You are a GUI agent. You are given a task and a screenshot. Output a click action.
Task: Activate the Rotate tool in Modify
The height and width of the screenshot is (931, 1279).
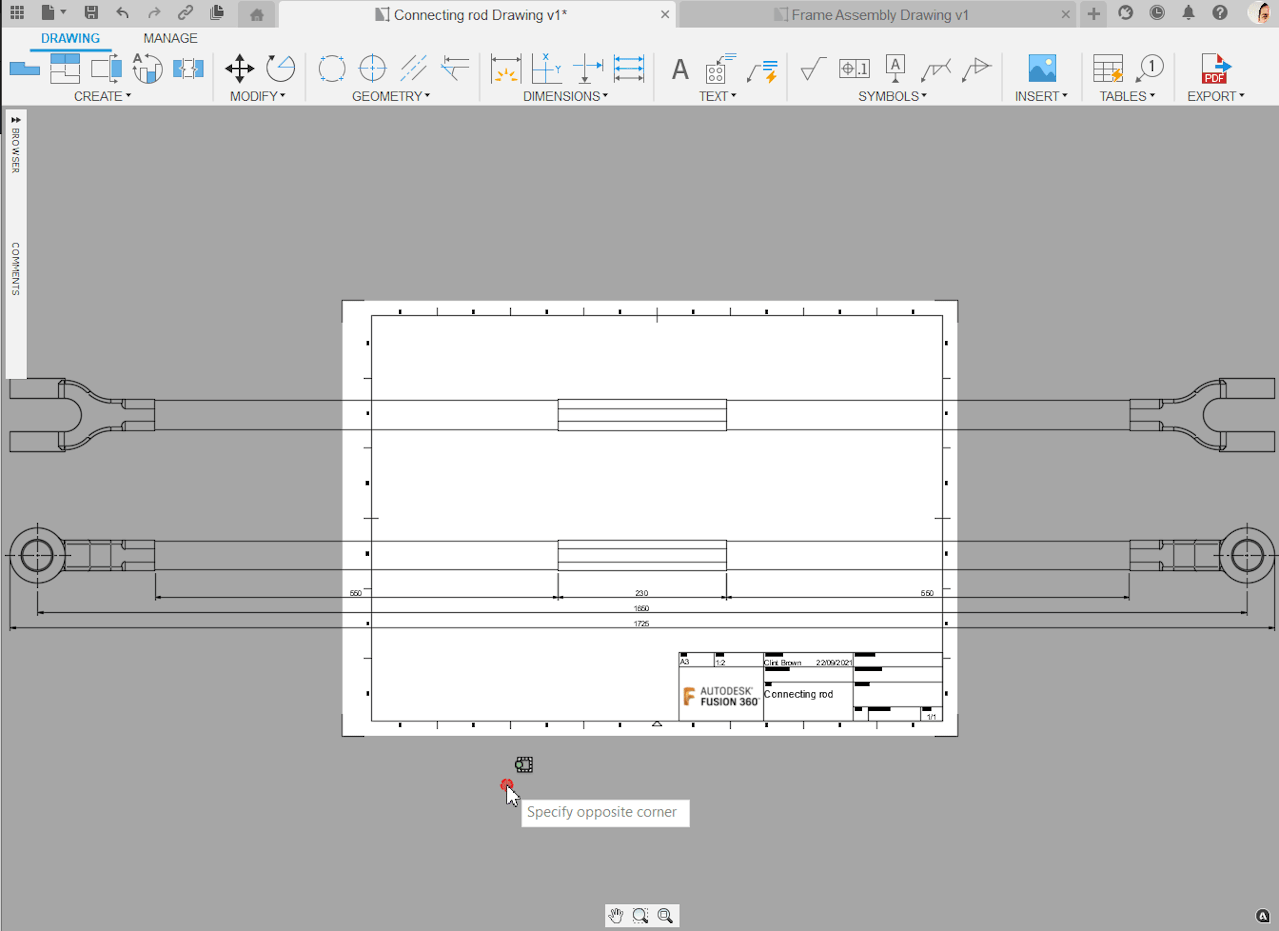[280, 69]
